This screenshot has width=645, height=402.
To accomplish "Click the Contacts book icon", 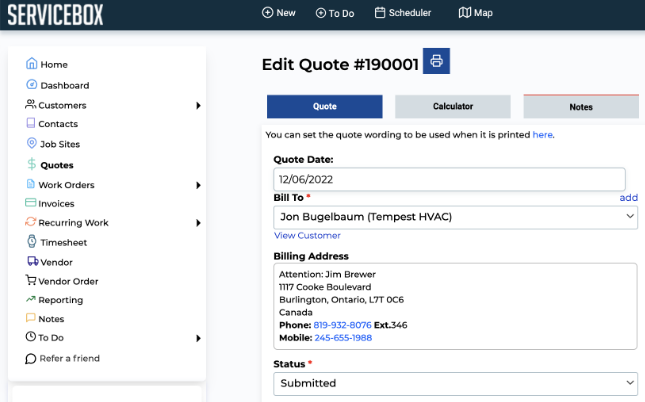I will 31,123.
